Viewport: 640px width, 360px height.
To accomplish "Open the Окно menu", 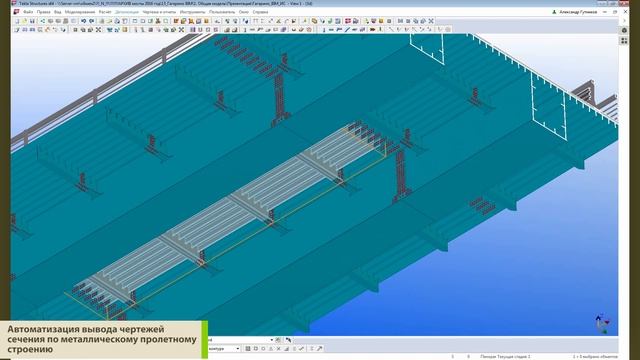I will pyautogui.click(x=244, y=12).
